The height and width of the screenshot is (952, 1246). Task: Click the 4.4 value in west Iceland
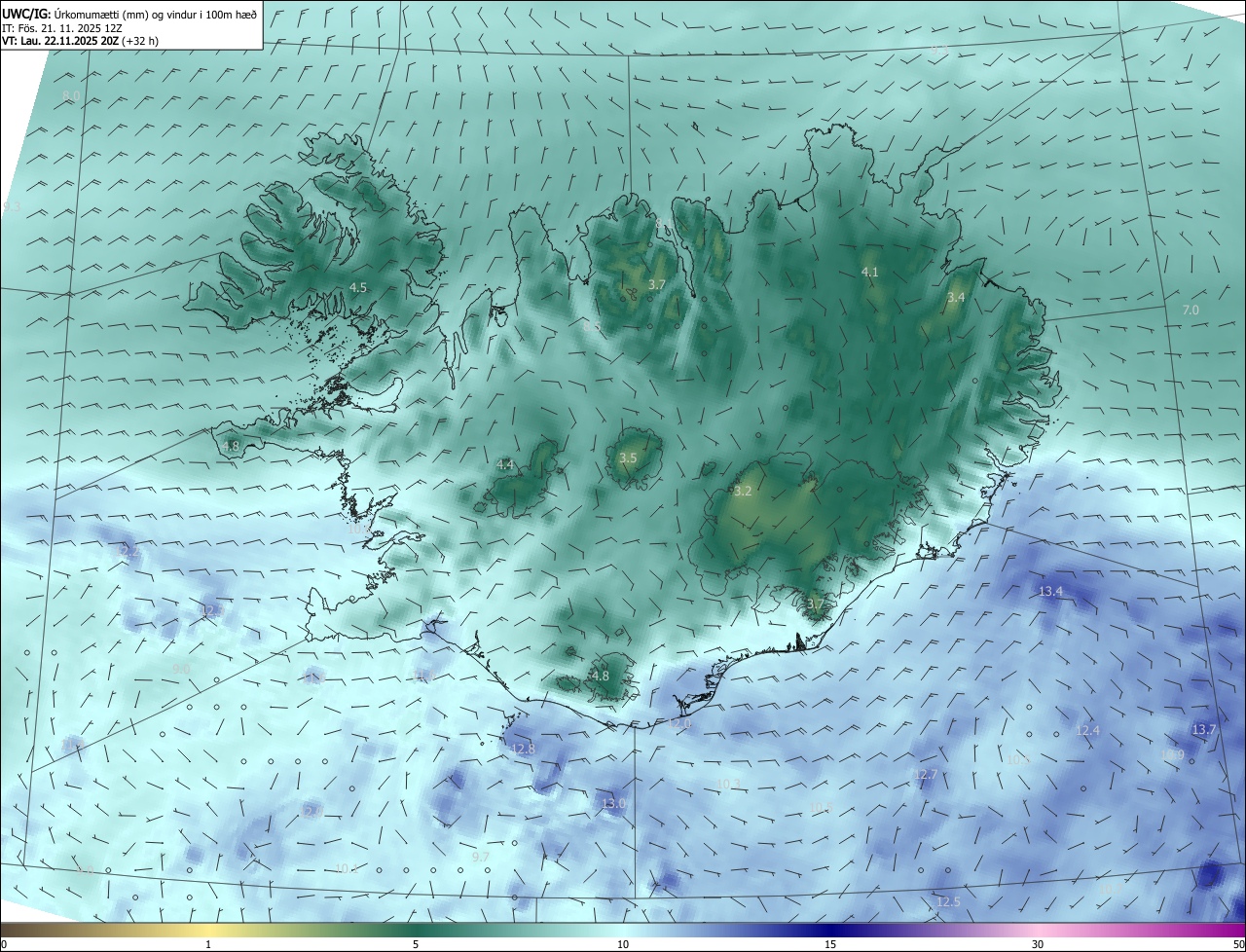tap(504, 465)
